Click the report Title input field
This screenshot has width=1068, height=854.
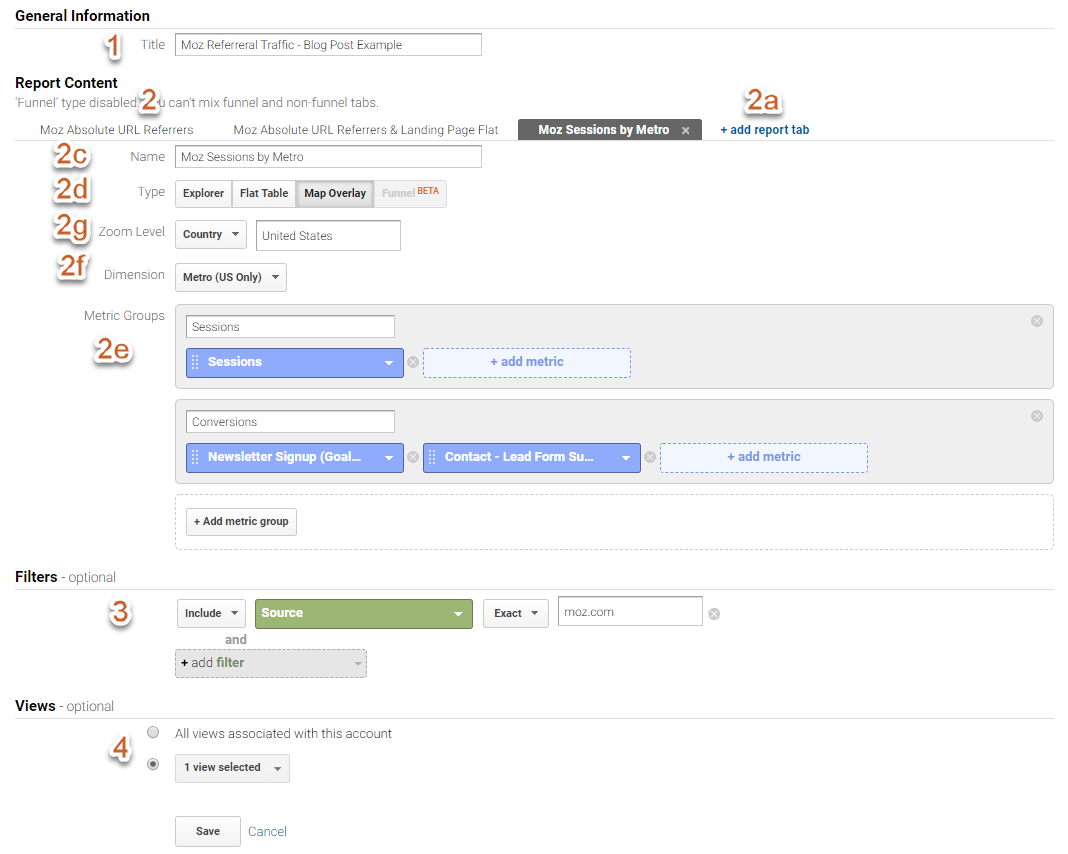pyautogui.click(x=328, y=45)
